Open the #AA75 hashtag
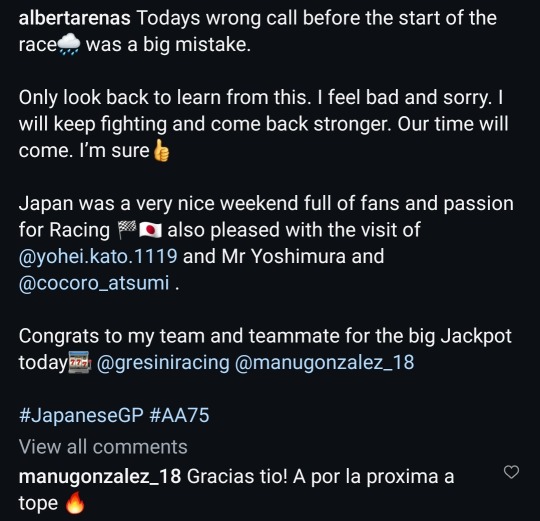540x521 pixels. (x=179, y=415)
